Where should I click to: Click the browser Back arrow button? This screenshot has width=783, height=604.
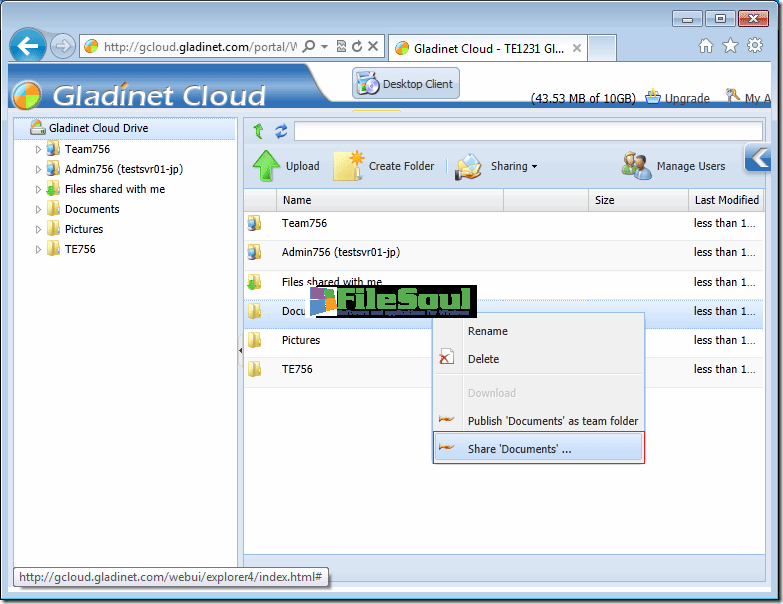(28, 46)
